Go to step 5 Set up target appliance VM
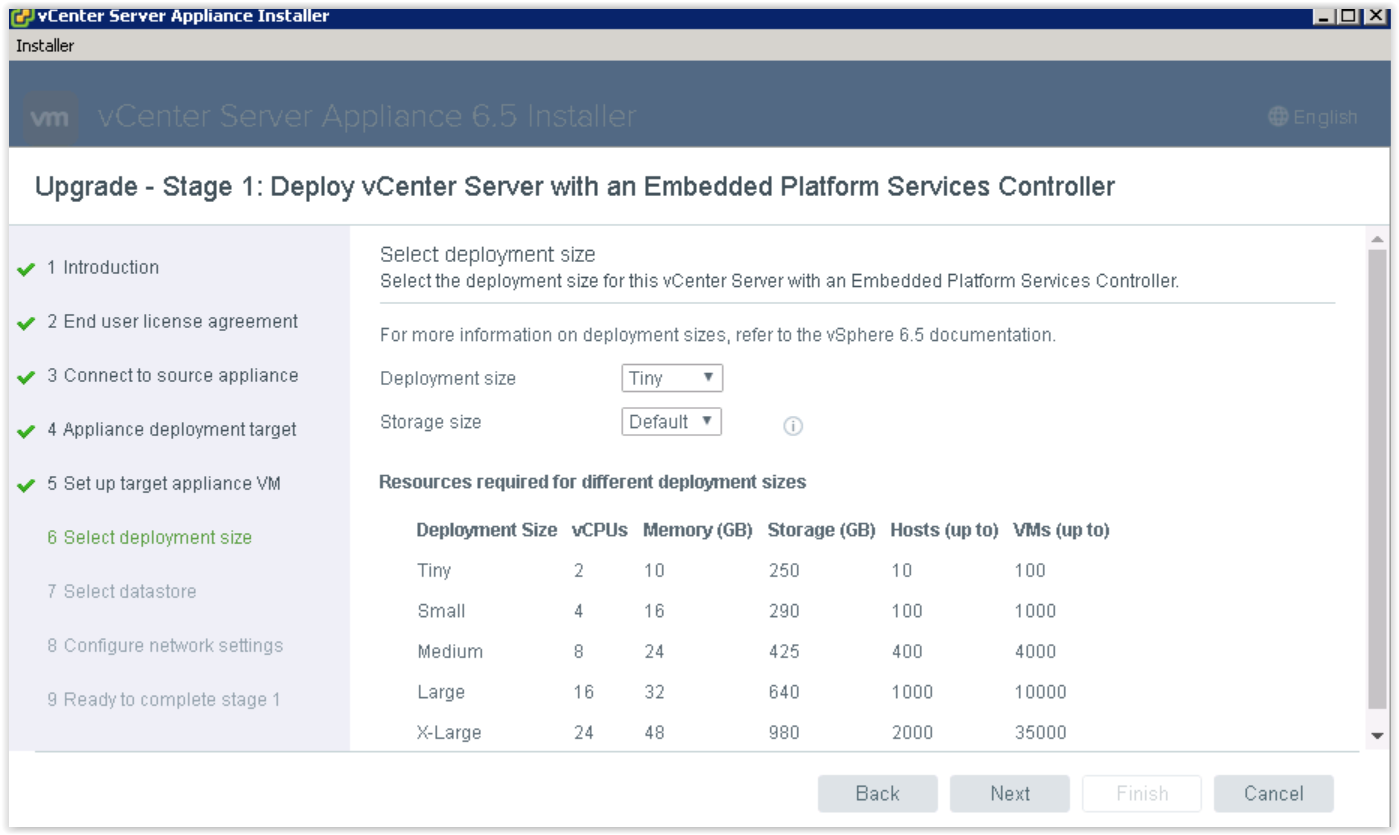Image resolution: width=1399 pixels, height=835 pixels. coord(164,483)
